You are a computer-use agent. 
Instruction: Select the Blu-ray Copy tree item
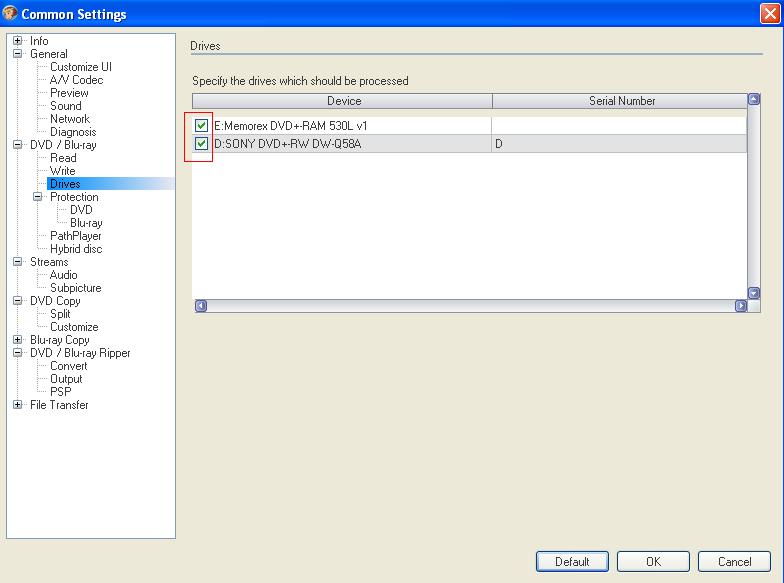60,340
